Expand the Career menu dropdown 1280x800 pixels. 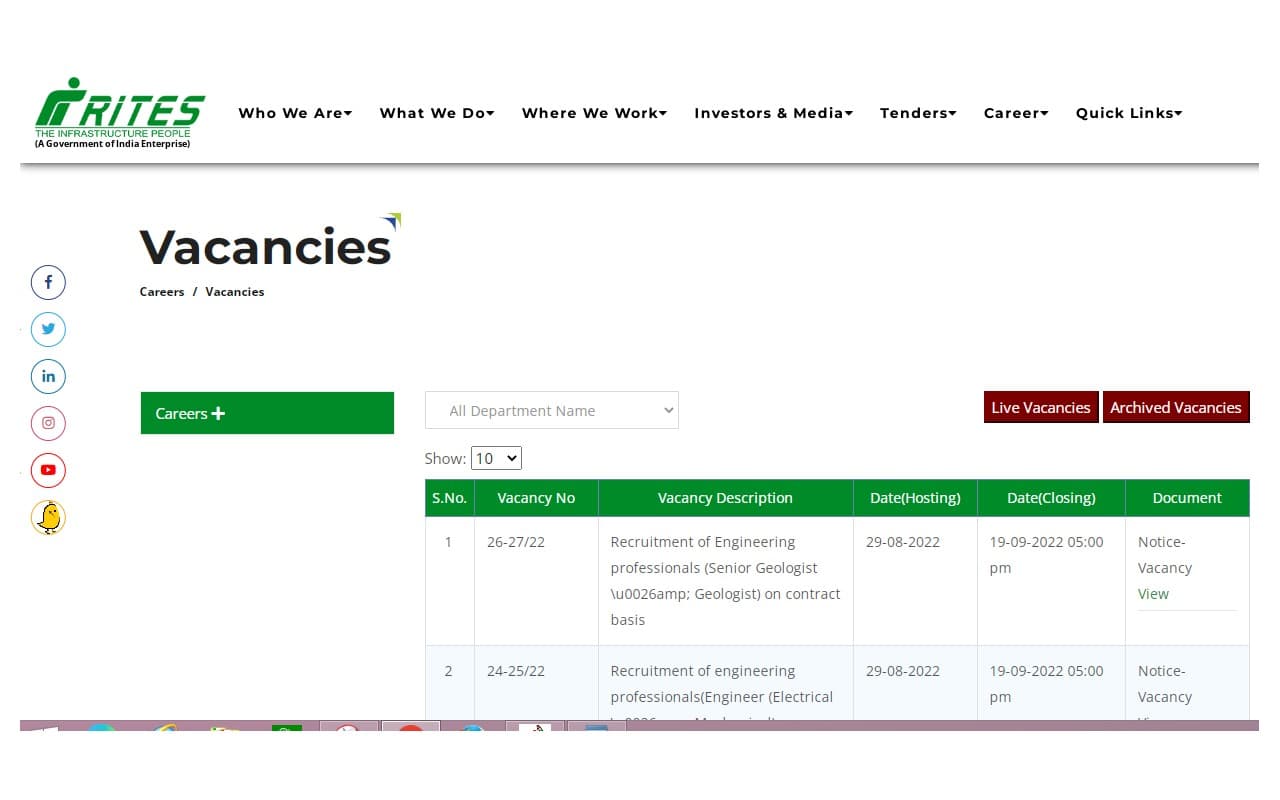pyautogui.click(x=1015, y=113)
